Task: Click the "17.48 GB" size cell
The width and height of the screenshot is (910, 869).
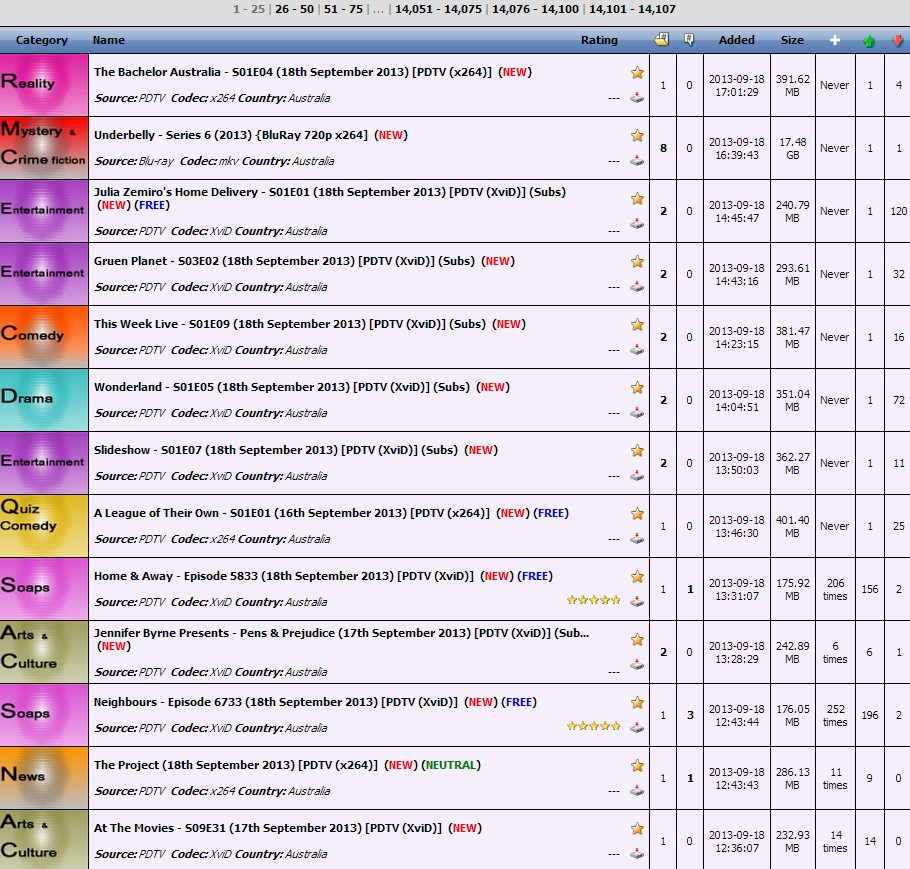Action: pos(793,148)
